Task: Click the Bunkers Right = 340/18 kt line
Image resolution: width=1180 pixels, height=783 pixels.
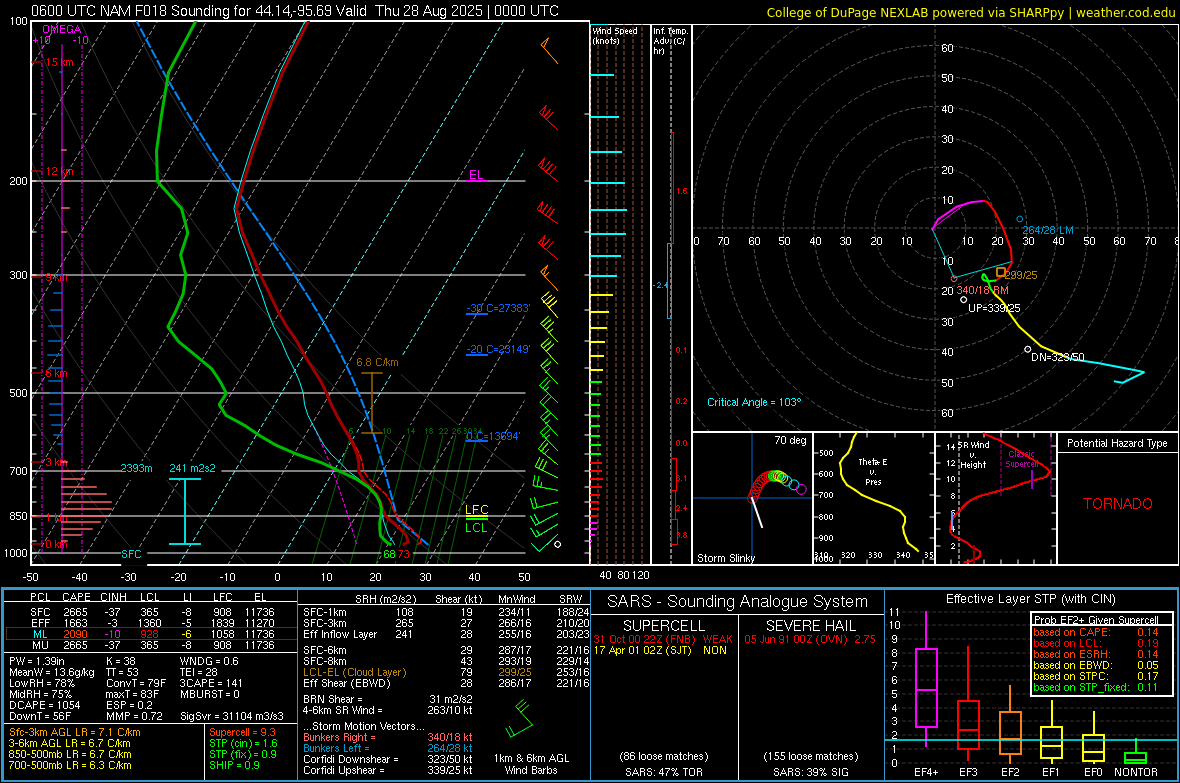Action: point(388,737)
